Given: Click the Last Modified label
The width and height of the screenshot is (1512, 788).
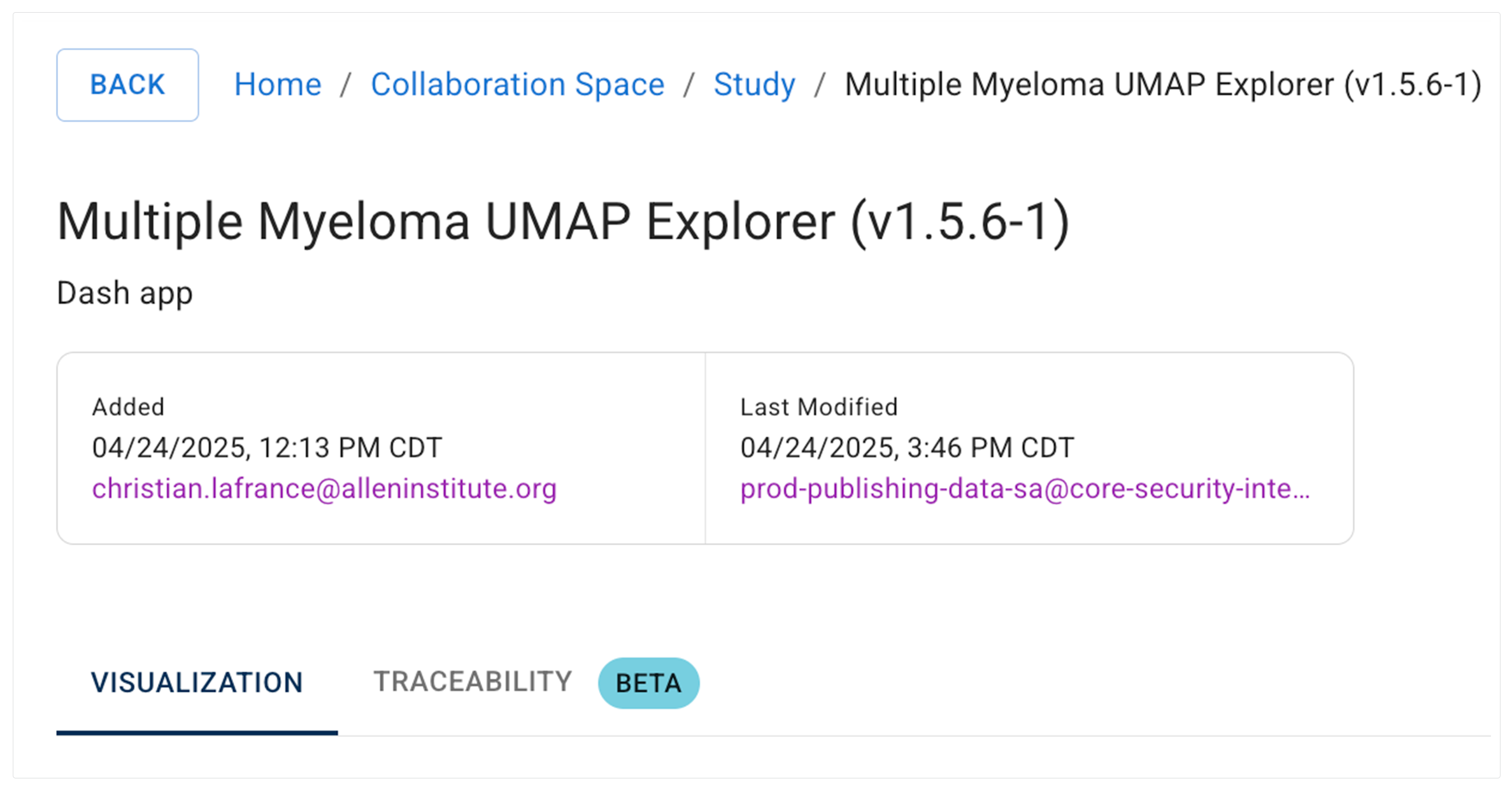Looking at the screenshot, I should coord(818,407).
